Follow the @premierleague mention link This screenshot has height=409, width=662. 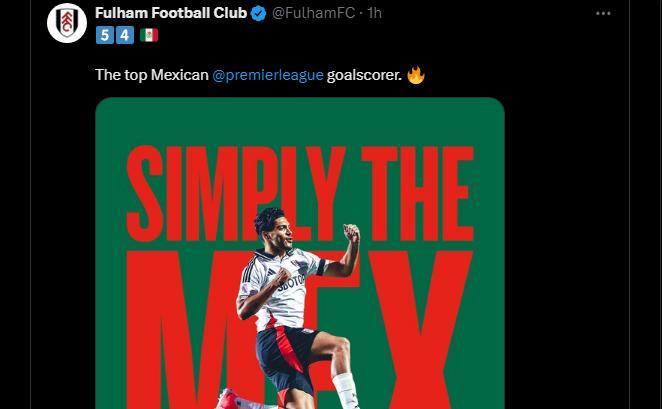click(x=267, y=75)
